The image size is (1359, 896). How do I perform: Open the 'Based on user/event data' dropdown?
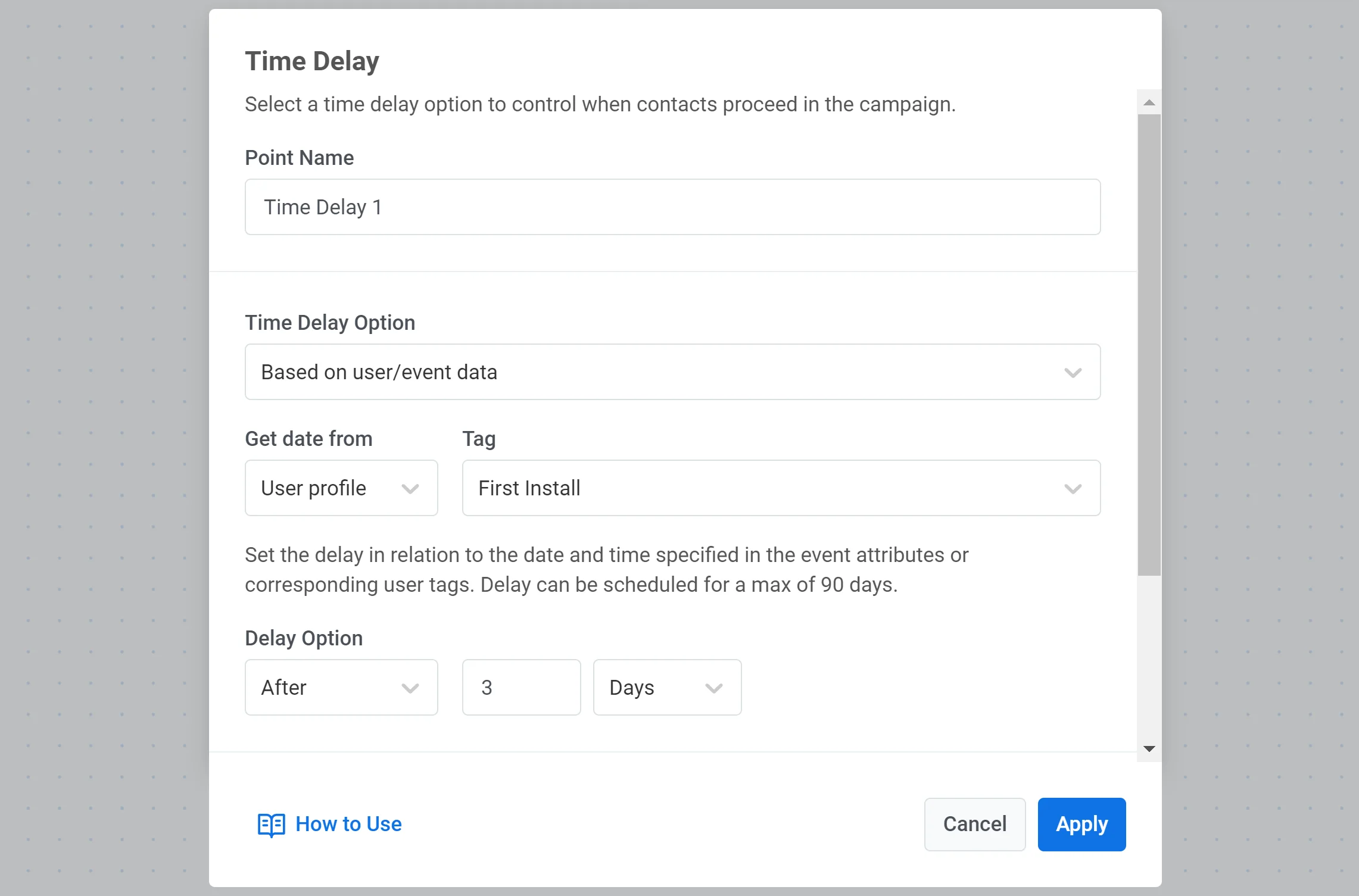tap(672, 372)
